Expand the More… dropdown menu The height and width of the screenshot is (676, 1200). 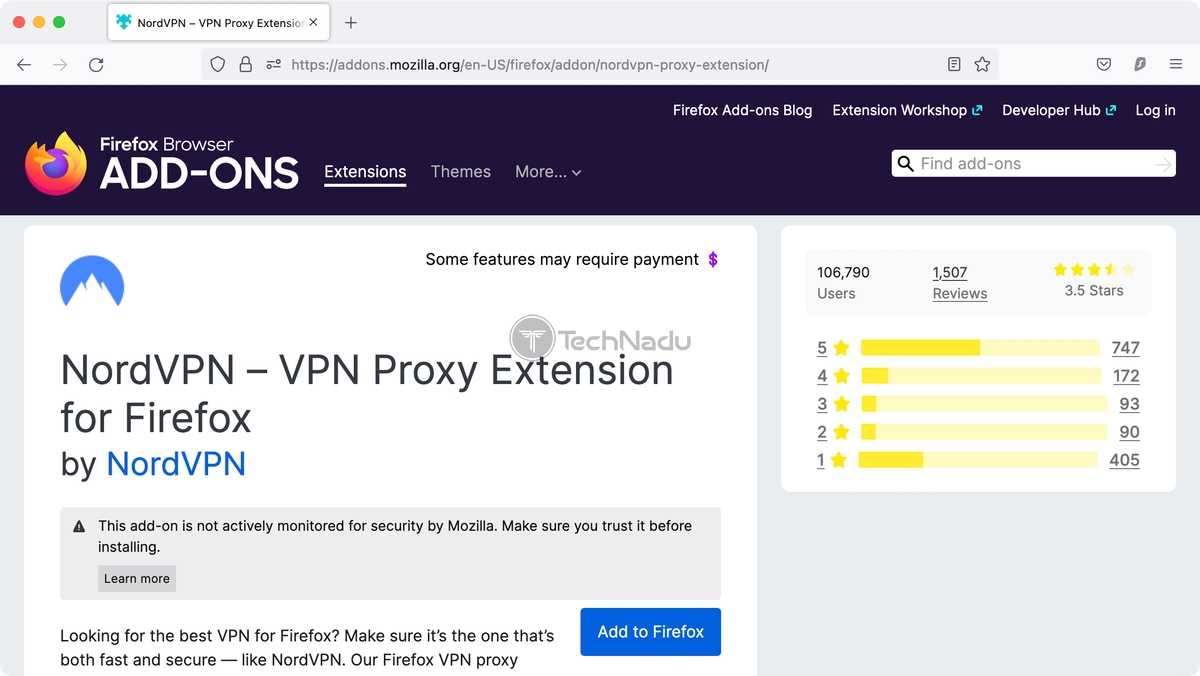click(548, 172)
